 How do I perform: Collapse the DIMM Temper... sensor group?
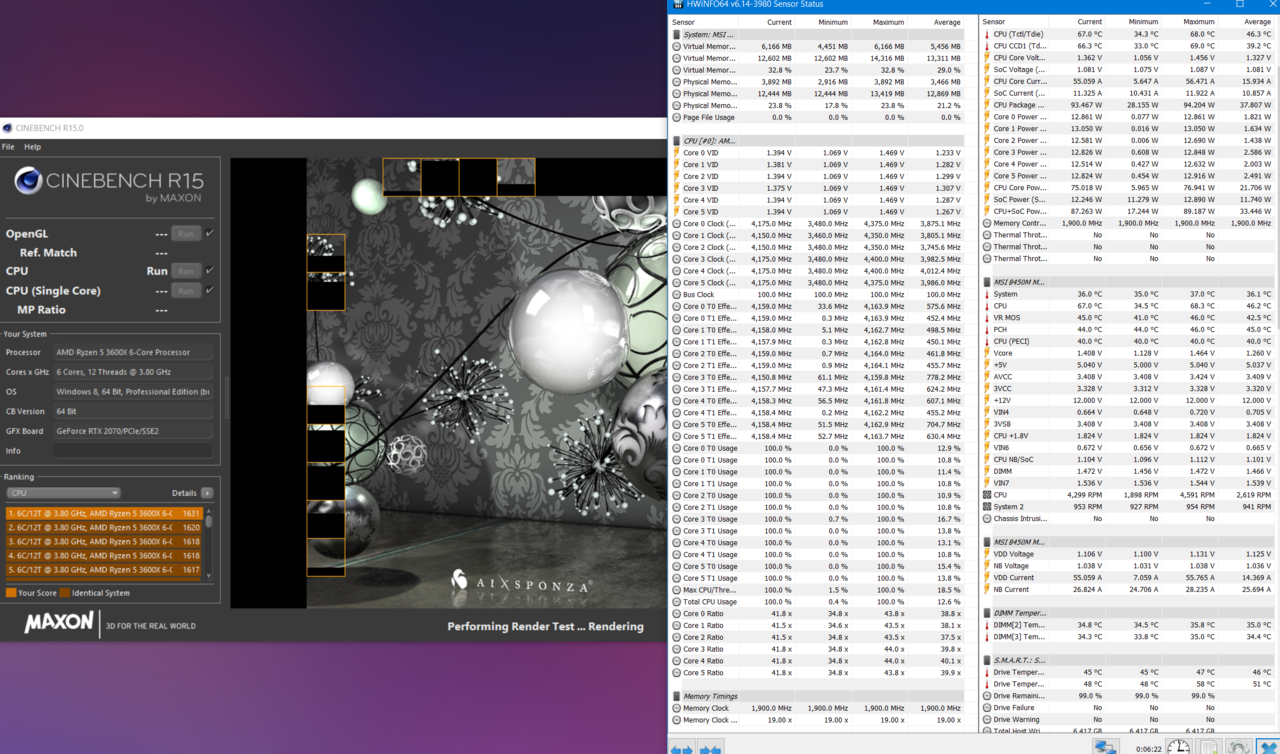coord(987,613)
